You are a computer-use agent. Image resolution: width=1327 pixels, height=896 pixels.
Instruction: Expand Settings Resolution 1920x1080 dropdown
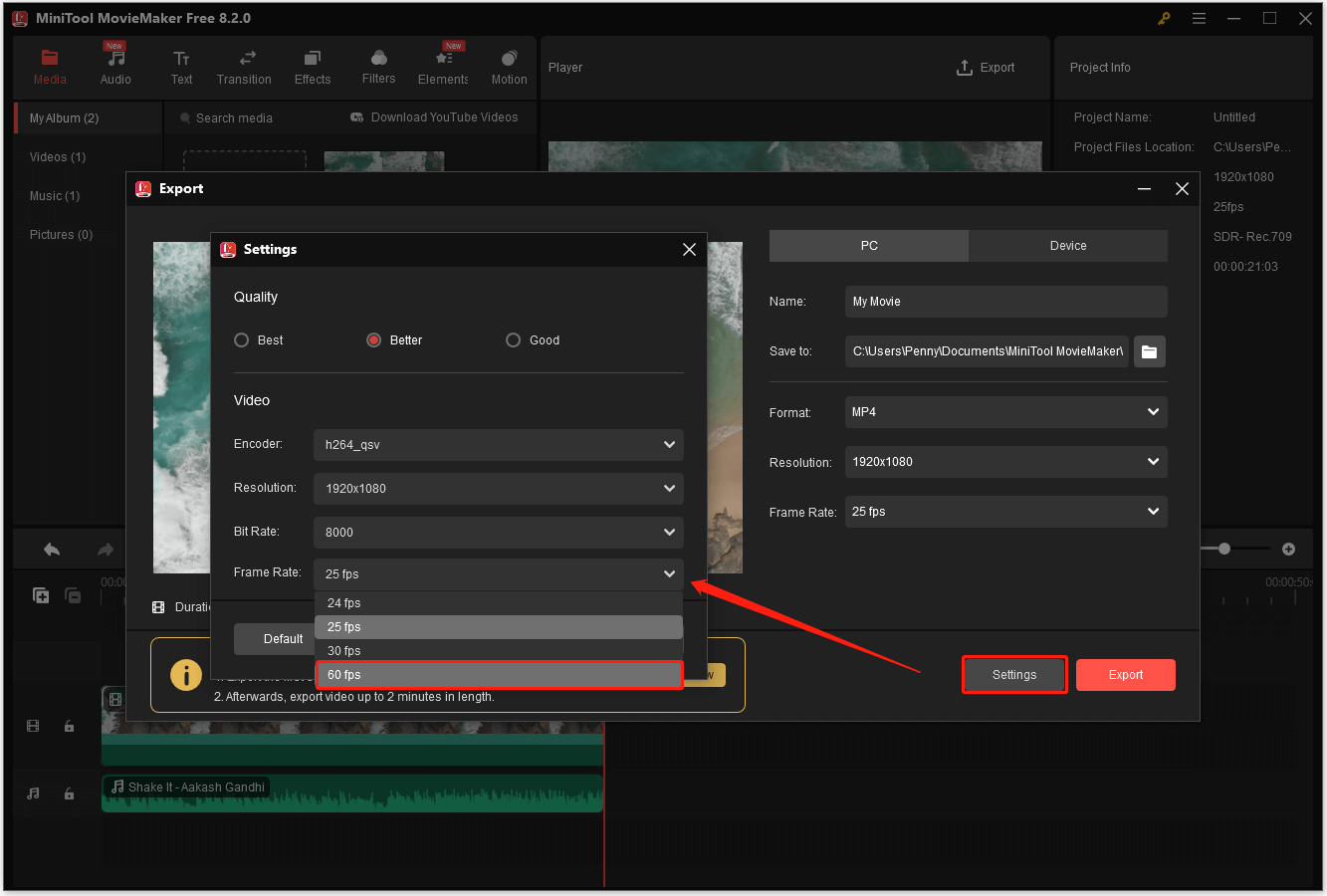pos(499,489)
